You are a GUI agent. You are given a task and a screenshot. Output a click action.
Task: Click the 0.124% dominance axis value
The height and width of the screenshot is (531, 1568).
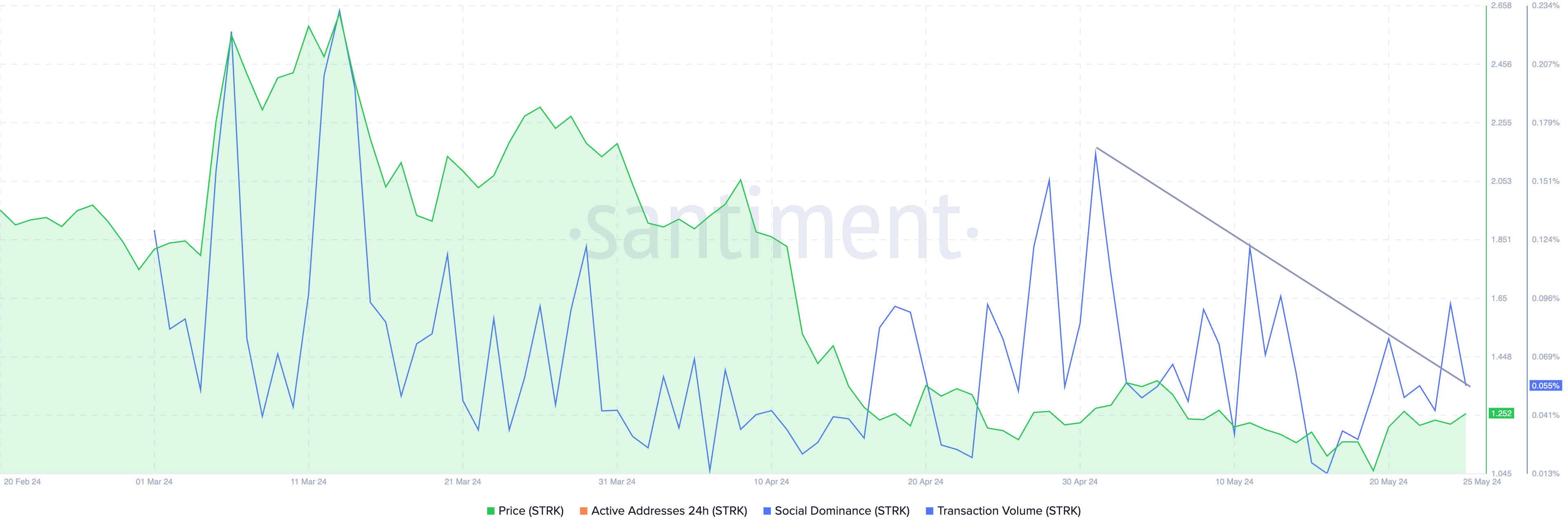click(x=1546, y=239)
